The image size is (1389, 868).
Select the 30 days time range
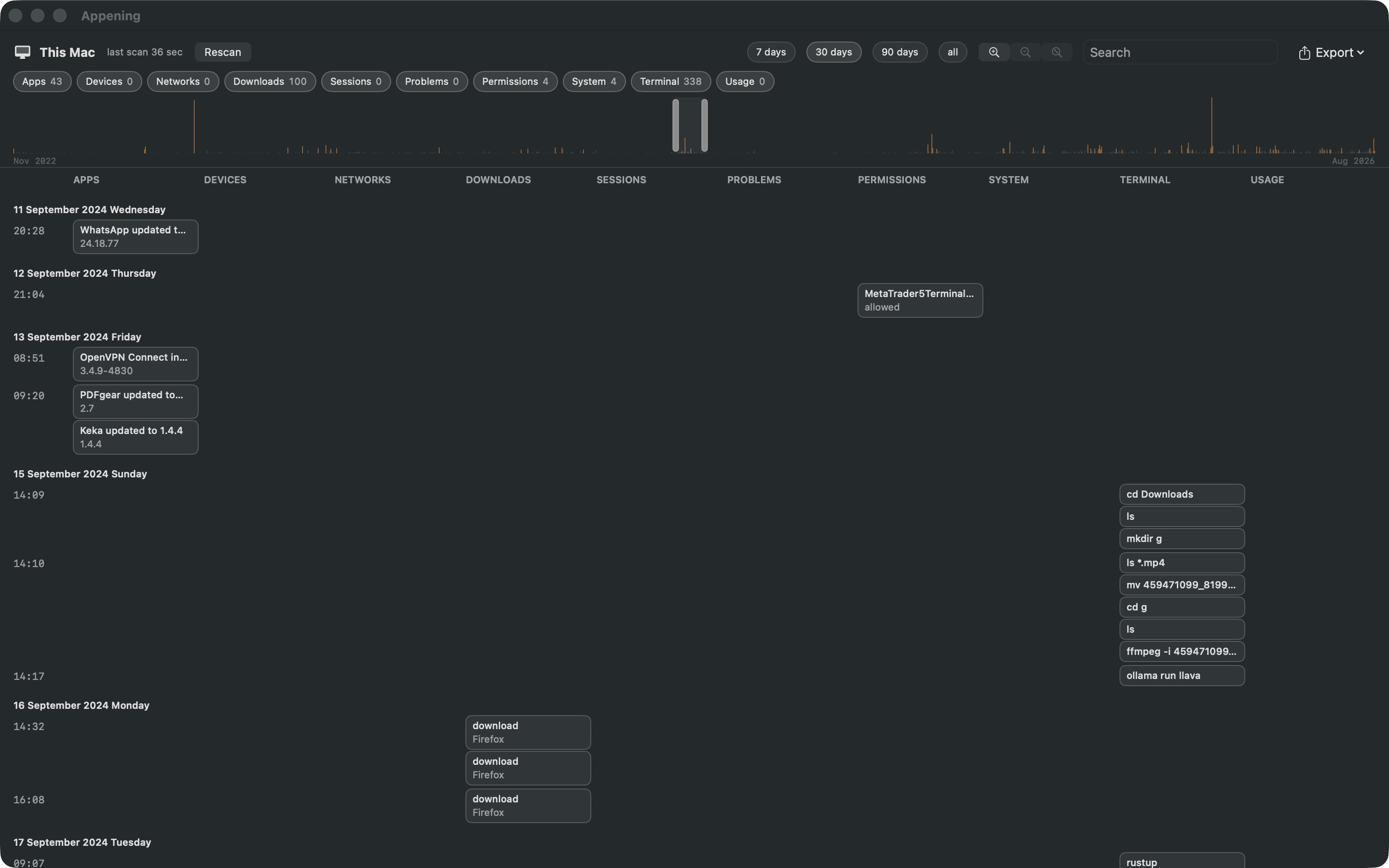click(833, 52)
